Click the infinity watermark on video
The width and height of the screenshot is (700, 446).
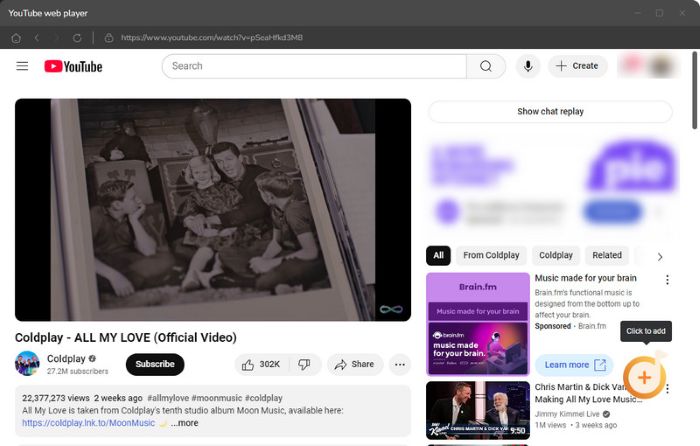(x=391, y=309)
